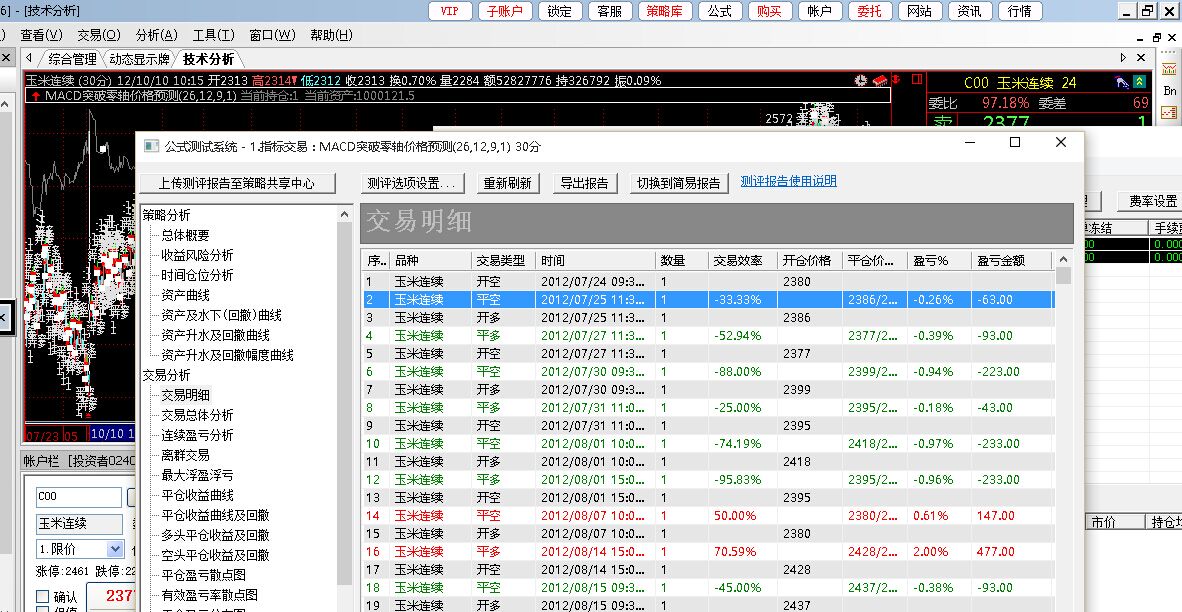Click the contract code field containing C00
This screenshot has height=612, width=1182.
pyautogui.click(x=77, y=497)
